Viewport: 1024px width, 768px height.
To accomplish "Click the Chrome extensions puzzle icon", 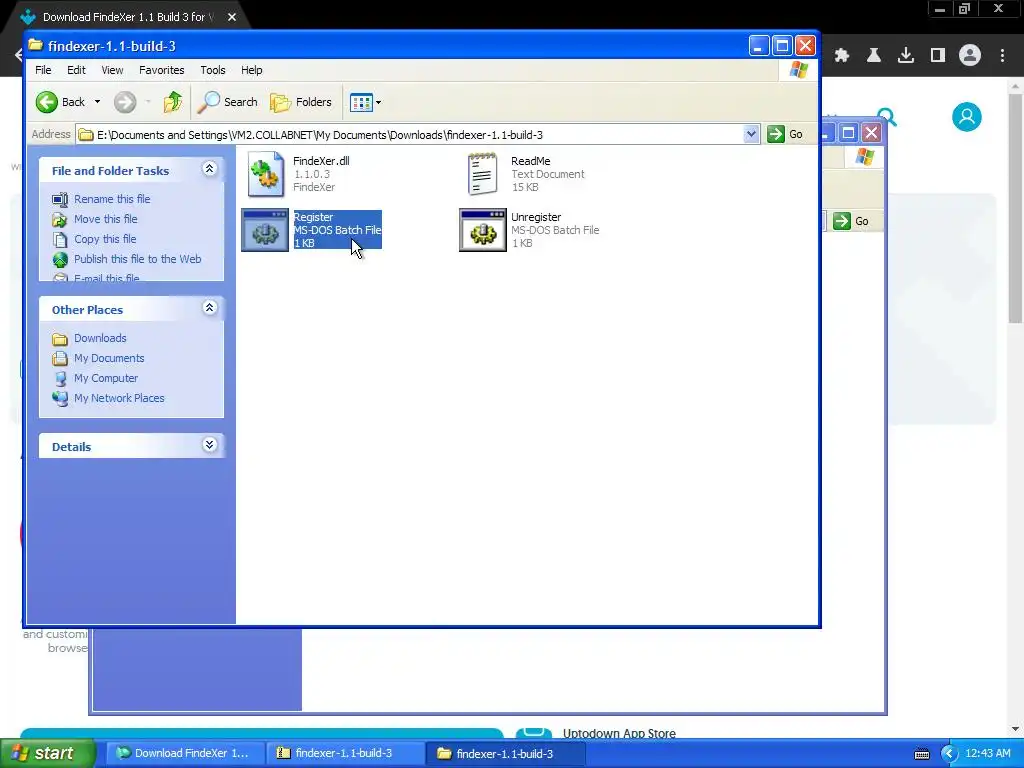I will [842, 56].
